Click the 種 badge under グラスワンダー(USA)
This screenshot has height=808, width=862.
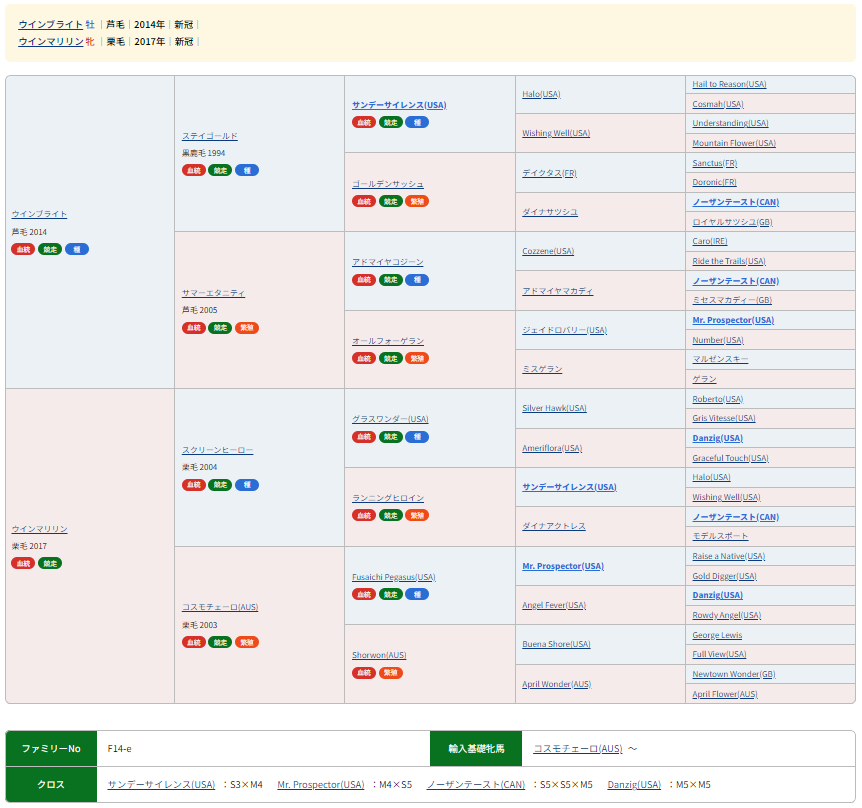tap(417, 437)
